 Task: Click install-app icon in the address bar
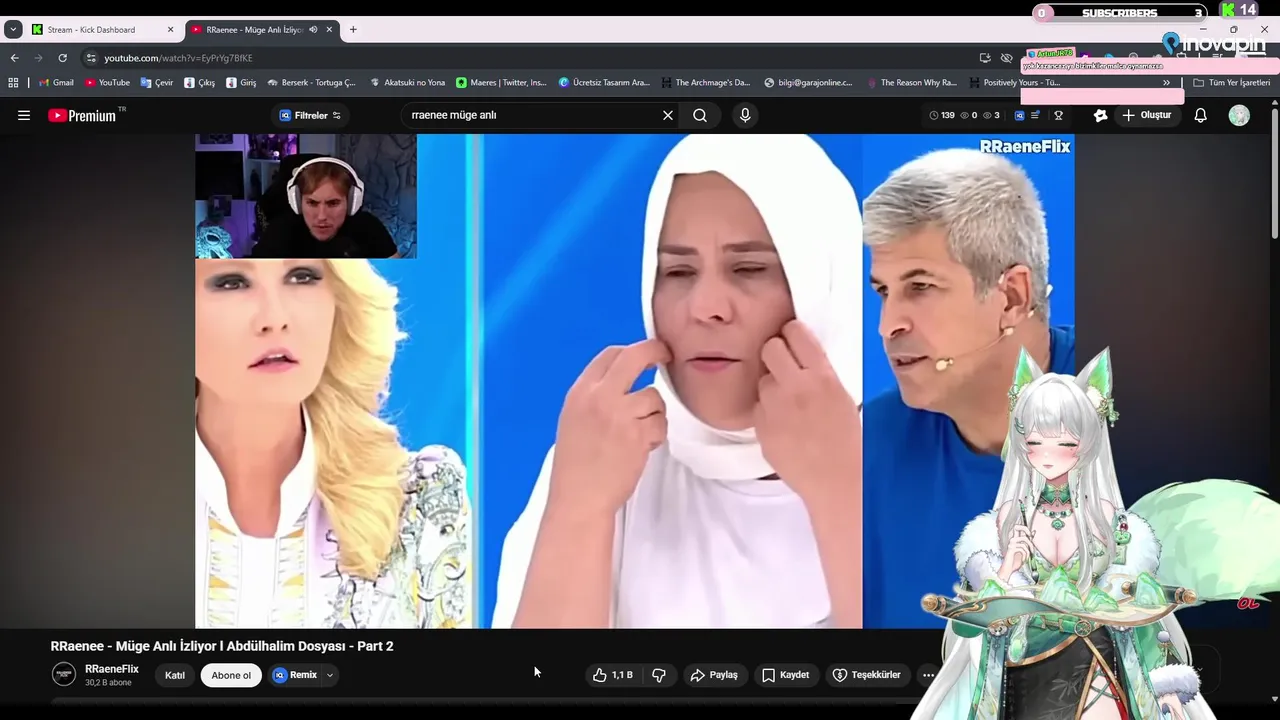985,58
